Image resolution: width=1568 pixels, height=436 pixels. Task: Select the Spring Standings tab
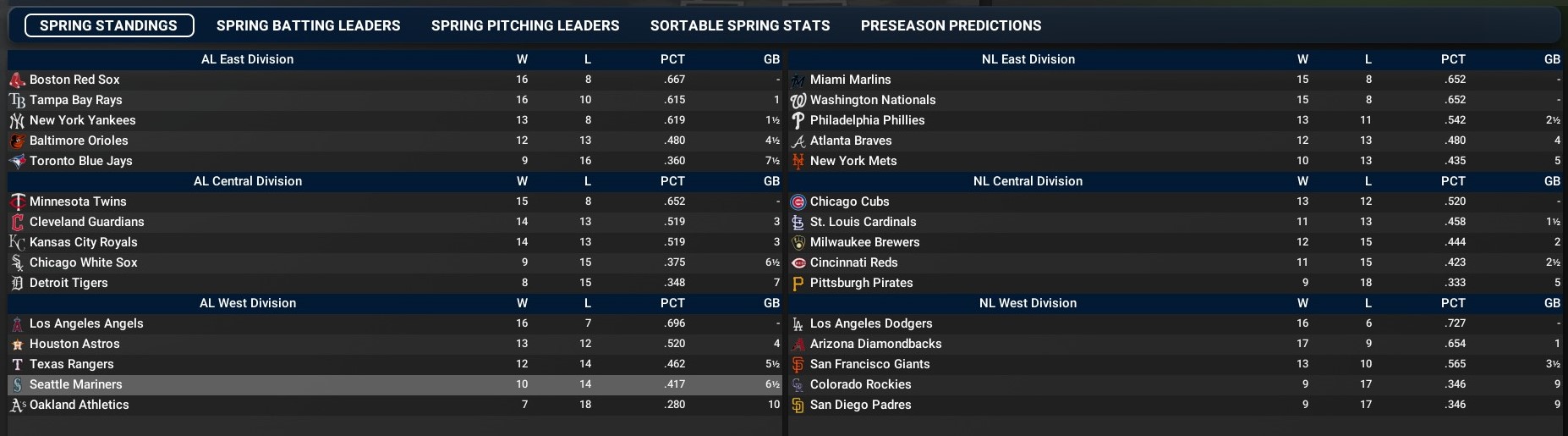[109, 26]
